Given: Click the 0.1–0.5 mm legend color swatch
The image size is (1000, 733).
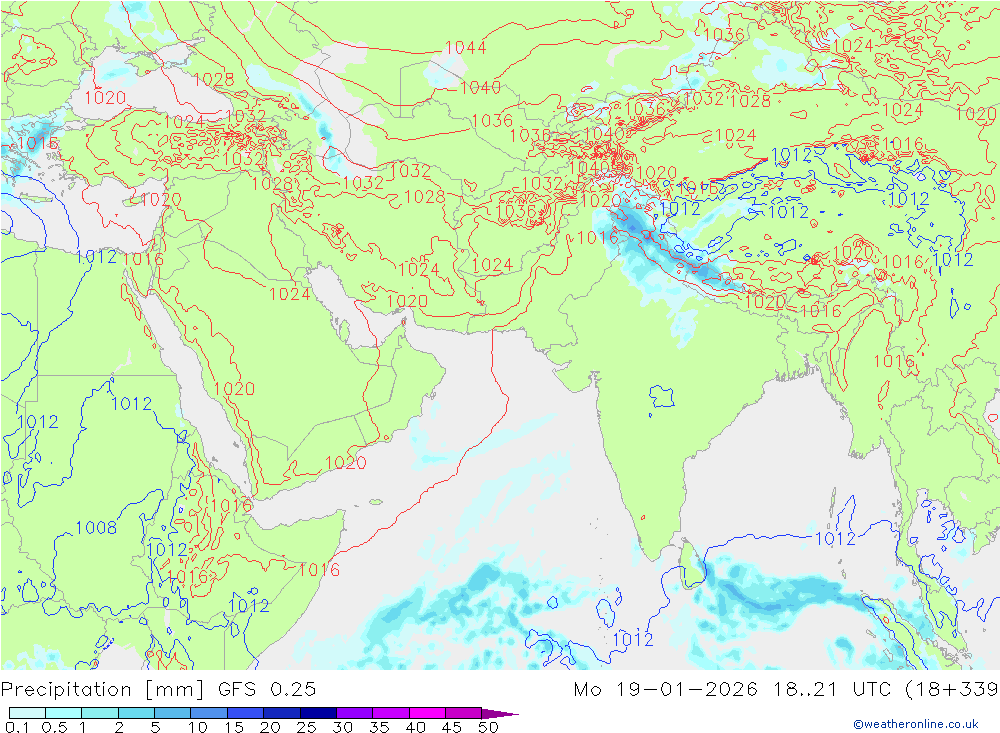Looking at the screenshot, I should pos(27,713).
